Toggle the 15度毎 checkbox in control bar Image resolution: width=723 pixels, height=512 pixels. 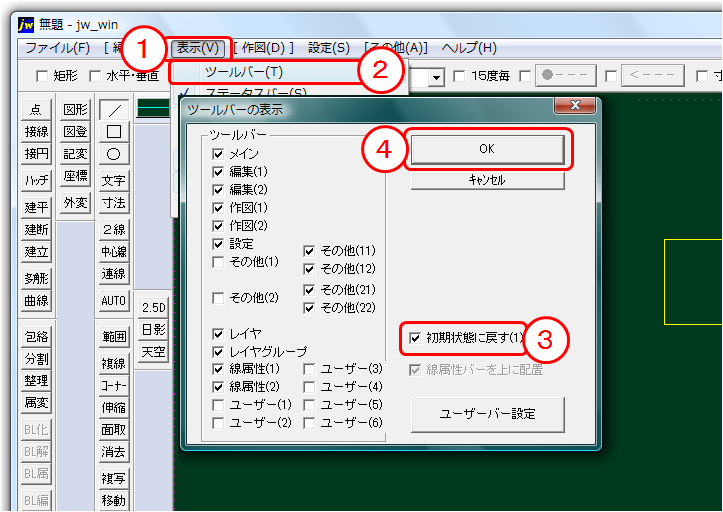coord(459,76)
